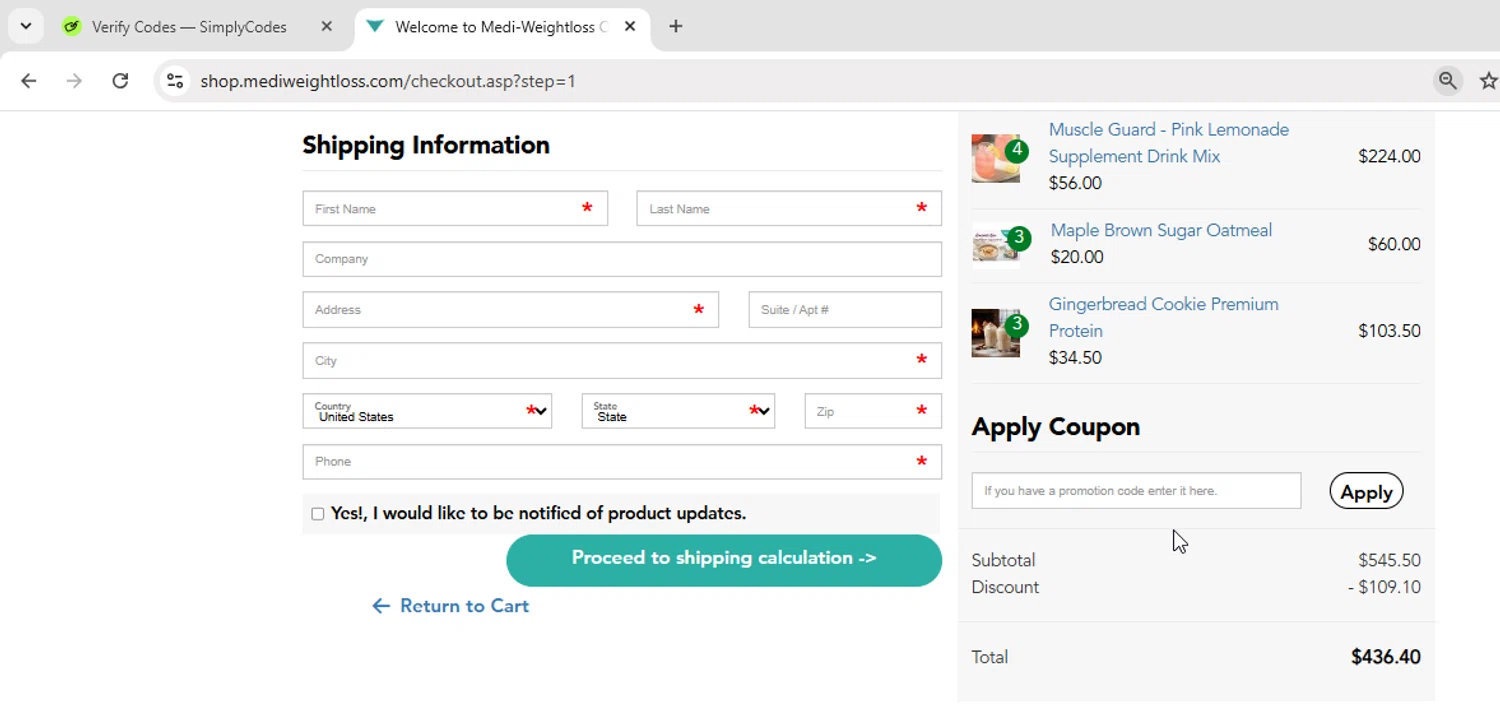Screen dimensions: 1500x716
Task: Click the $103.50 line price
Action: 1389,331
